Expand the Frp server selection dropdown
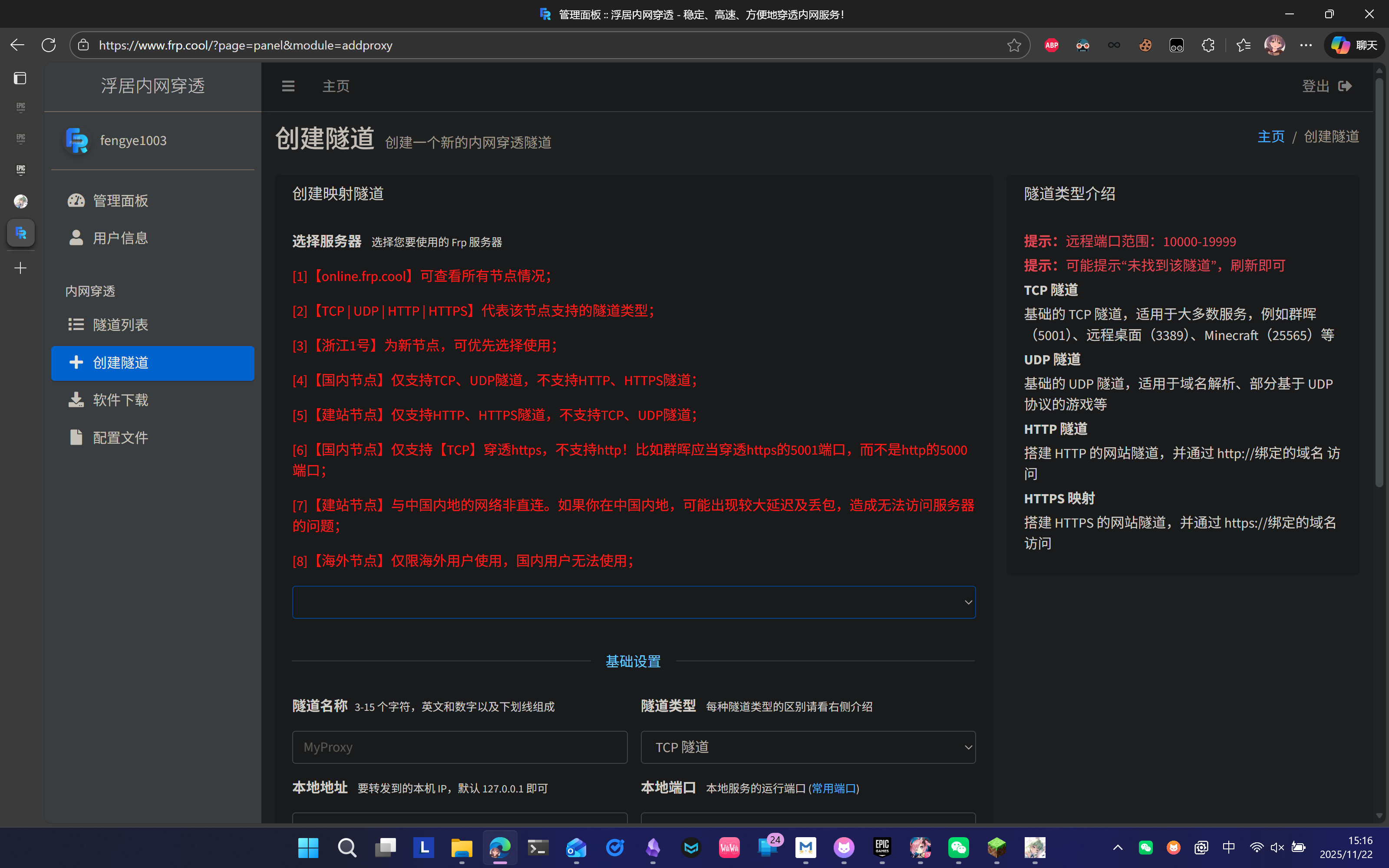The width and height of the screenshot is (1389, 868). point(633,602)
